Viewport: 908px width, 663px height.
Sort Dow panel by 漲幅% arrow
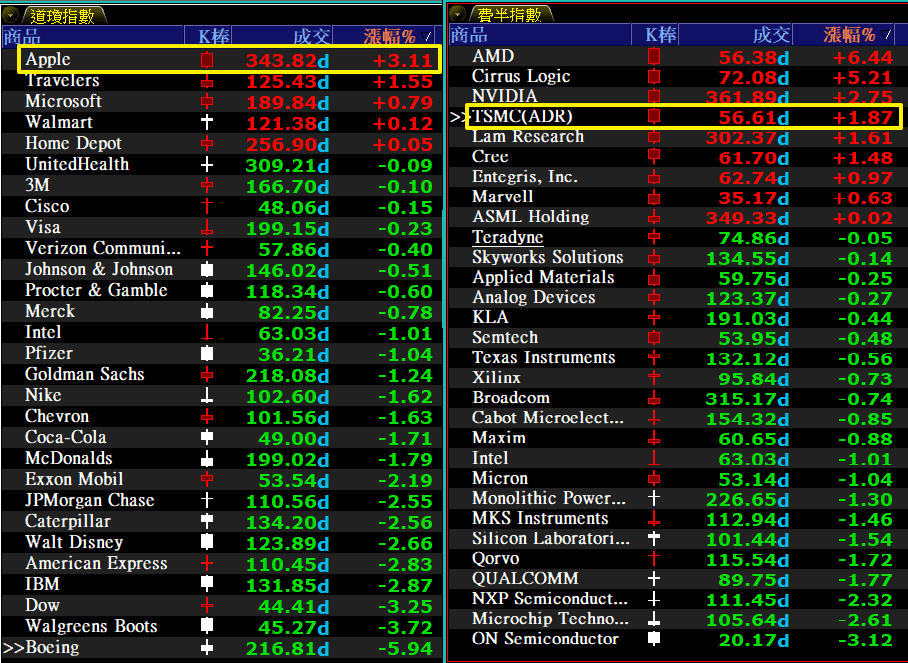pos(428,36)
